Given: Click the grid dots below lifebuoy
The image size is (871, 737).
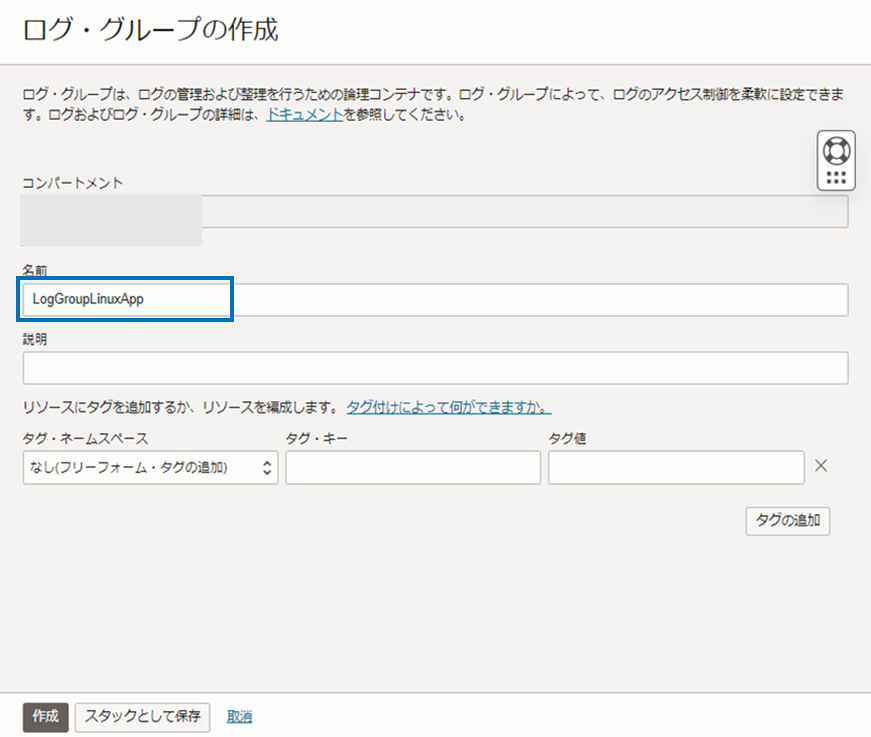Looking at the screenshot, I should point(836,178).
